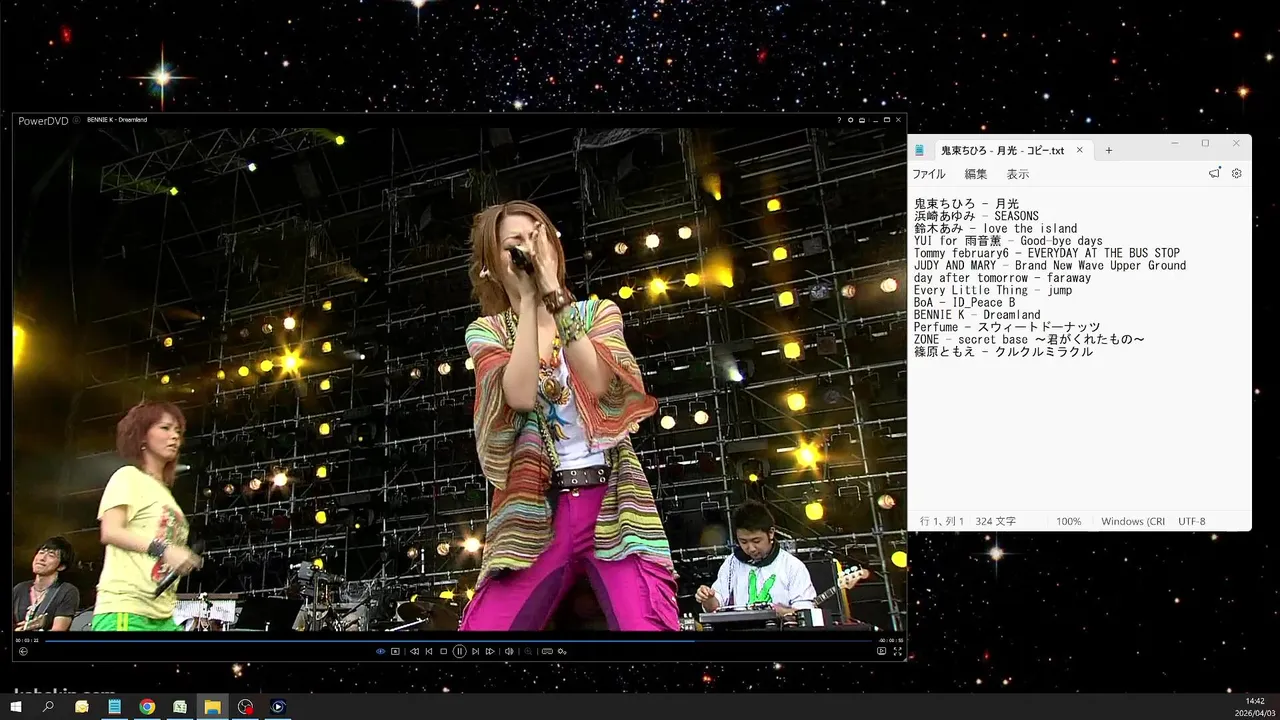Screen dimensions: 1280x720
Task: Click the line '浜崎あゆみ - SEASONS'
Action: coord(976,216)
